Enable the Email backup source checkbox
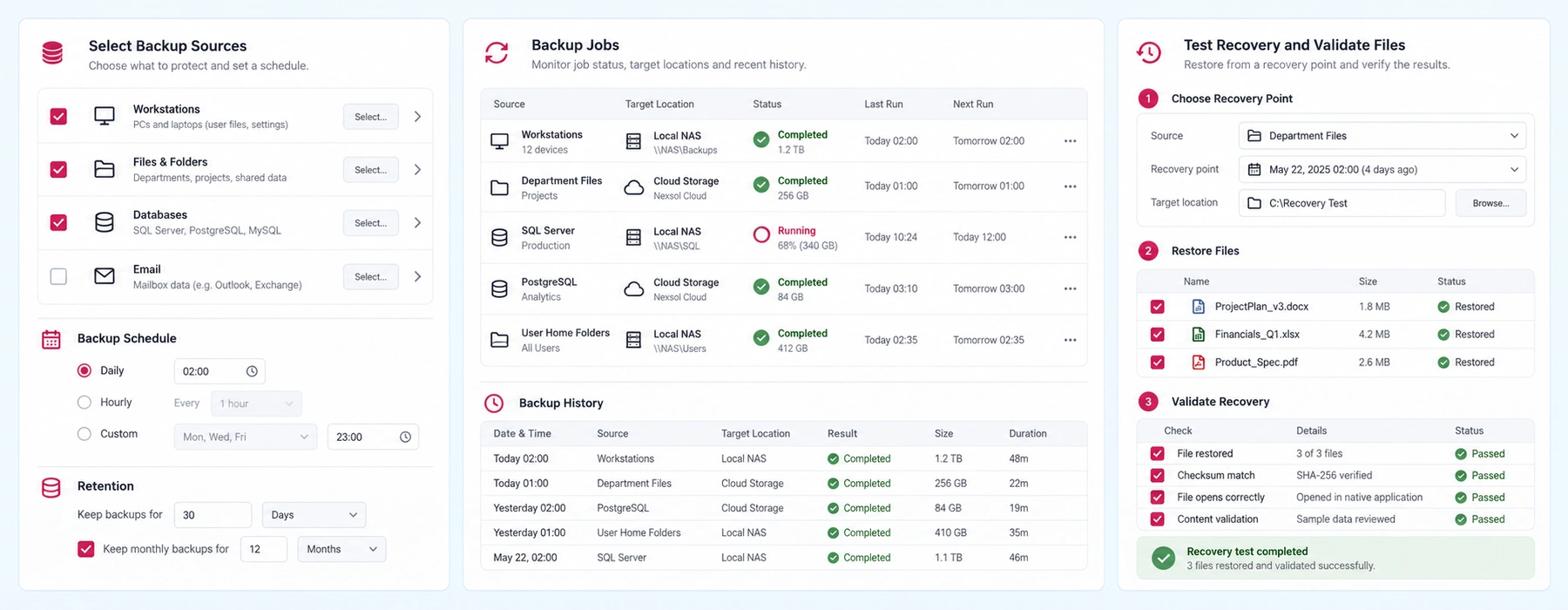 (58, 276)
